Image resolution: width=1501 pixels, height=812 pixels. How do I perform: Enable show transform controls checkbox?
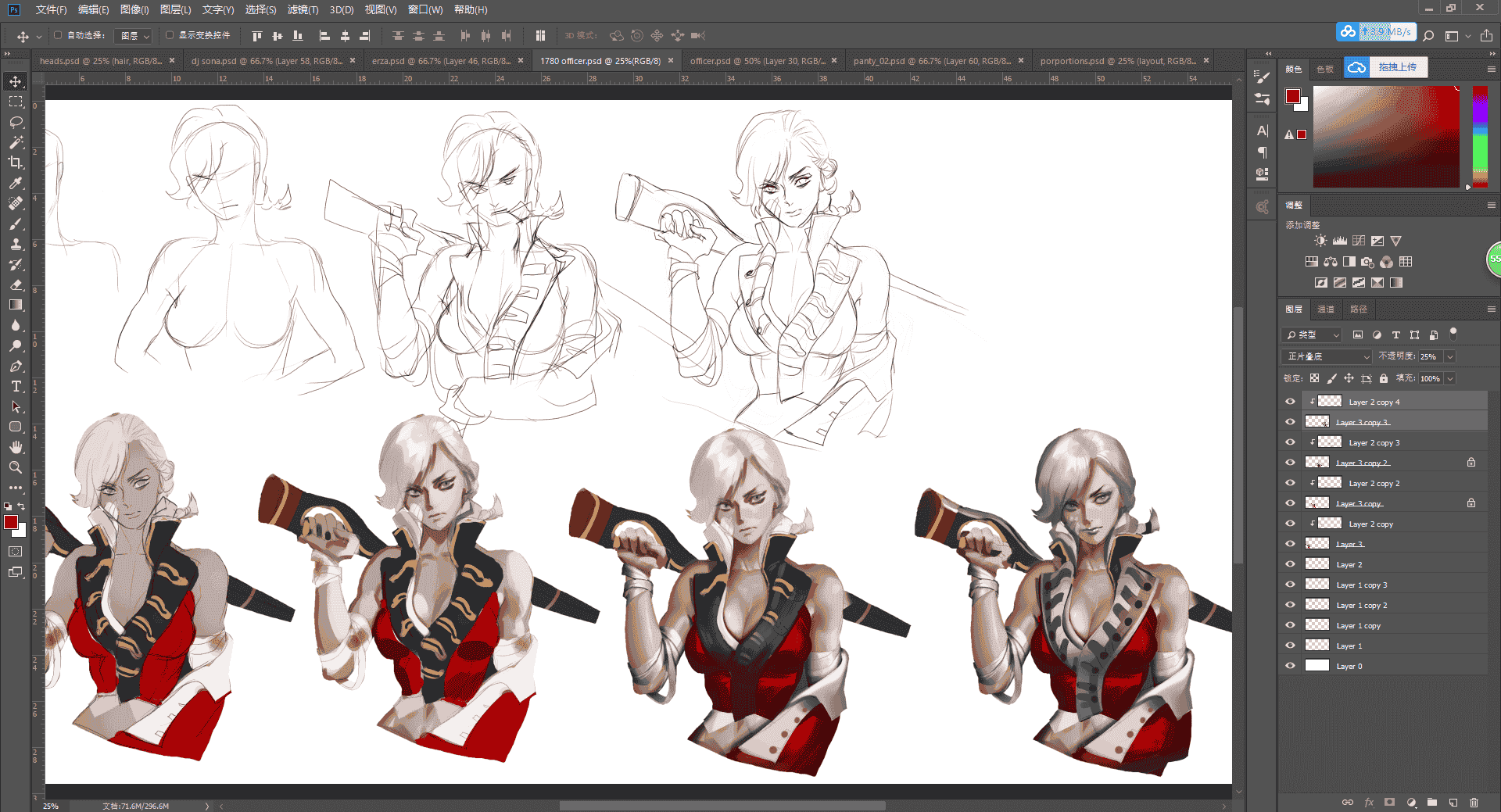[x=170, y=35]
